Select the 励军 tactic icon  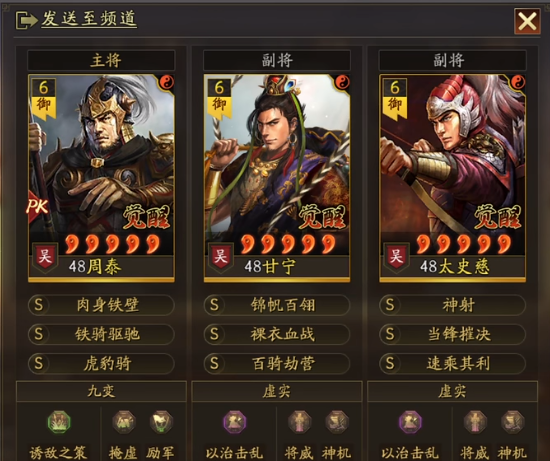point(161,422)
